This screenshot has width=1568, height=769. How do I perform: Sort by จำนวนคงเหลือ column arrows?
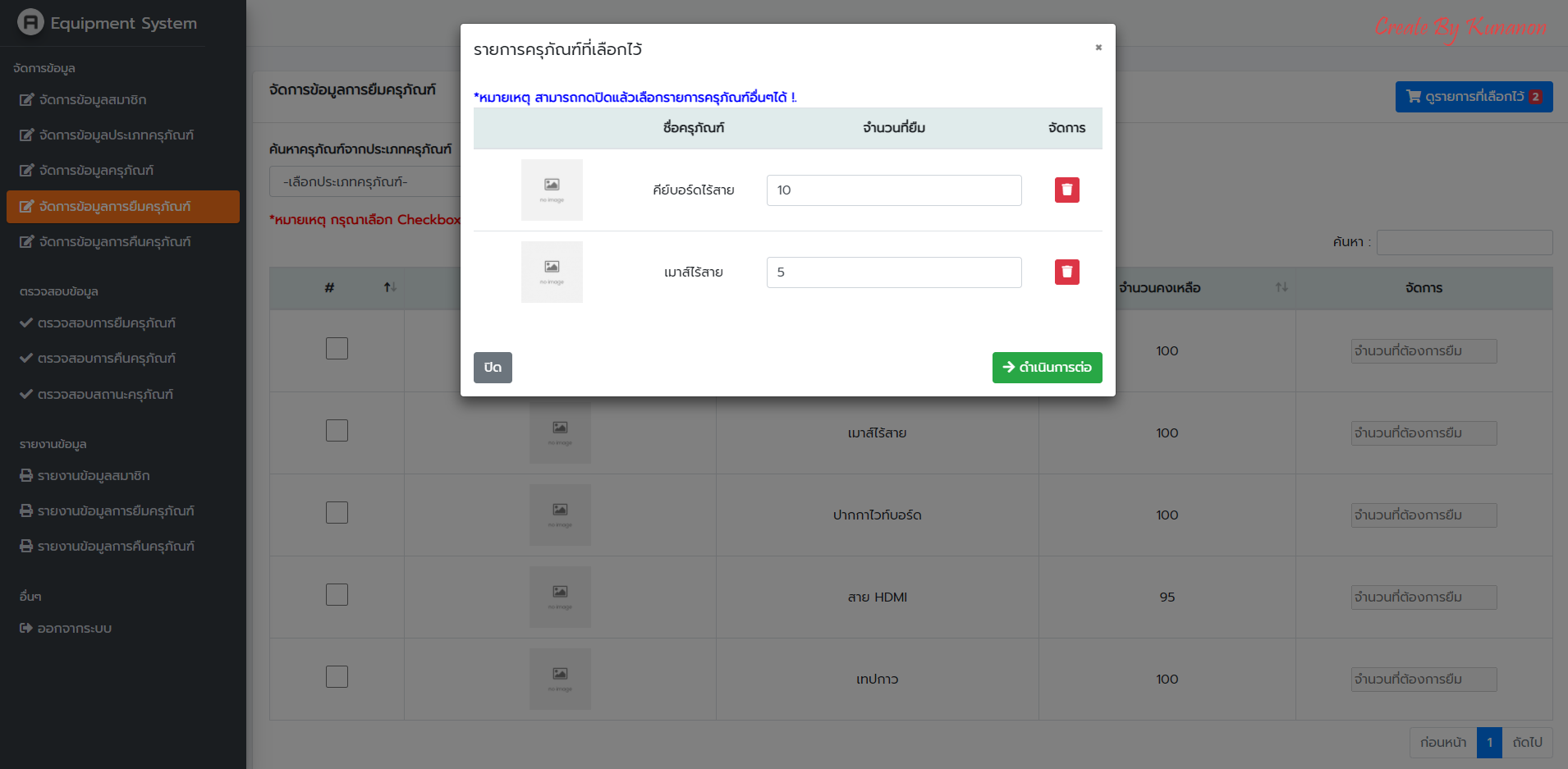coord(1281,287)
